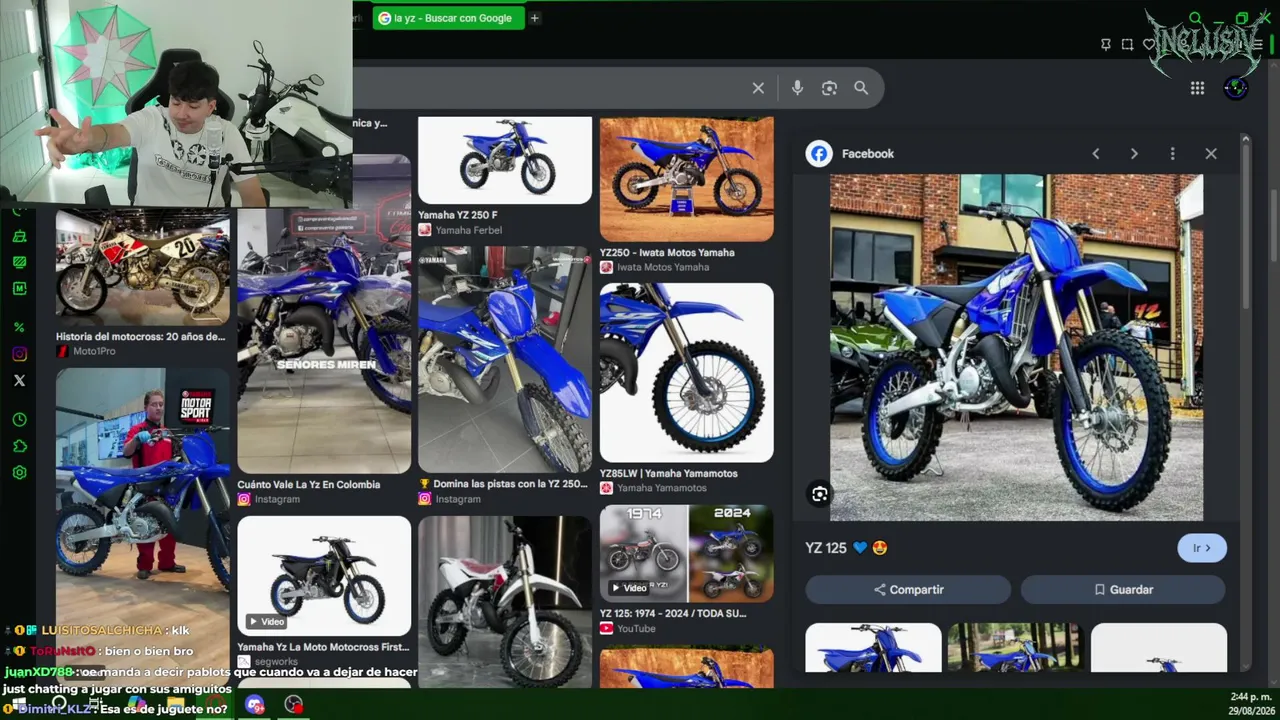Open Extensions puzzle icon in sidebar
Image resolution: width=1280 pixels, height=720 pixels.
point(19,446)
